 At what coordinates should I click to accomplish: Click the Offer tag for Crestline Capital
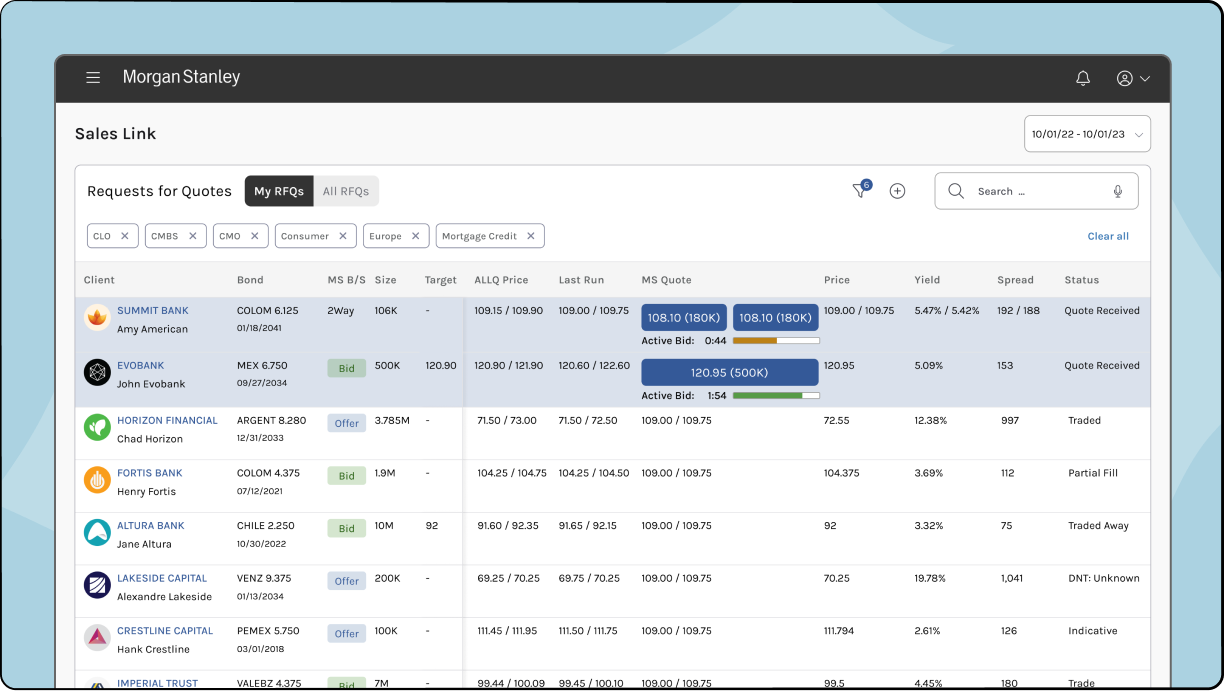[347, 634]
